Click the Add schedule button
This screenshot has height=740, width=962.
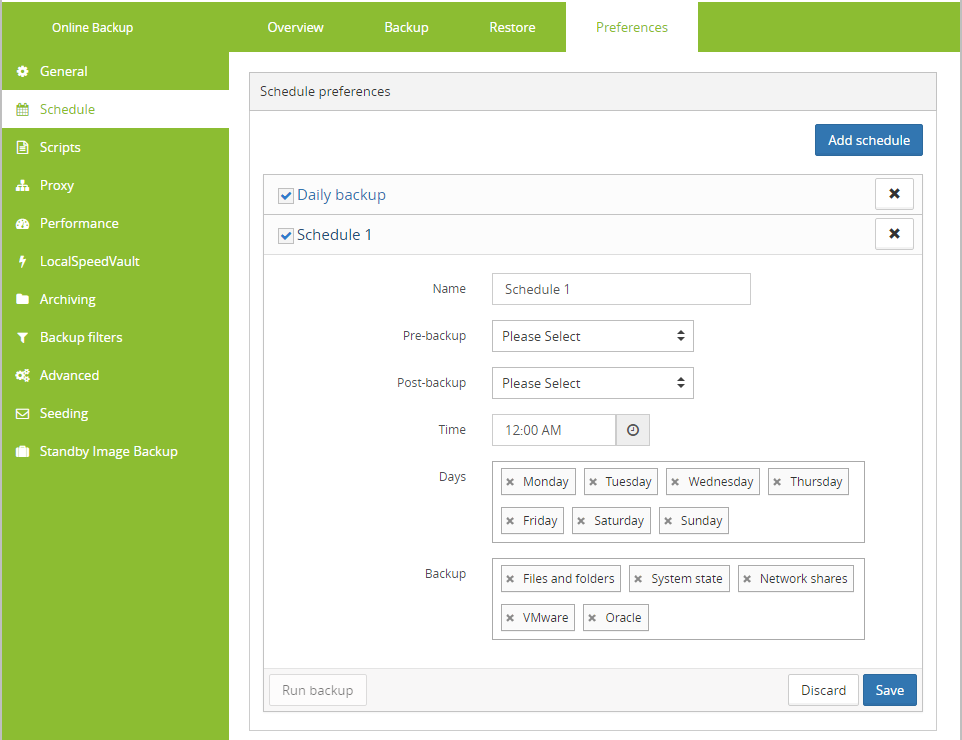coord(868,140)
